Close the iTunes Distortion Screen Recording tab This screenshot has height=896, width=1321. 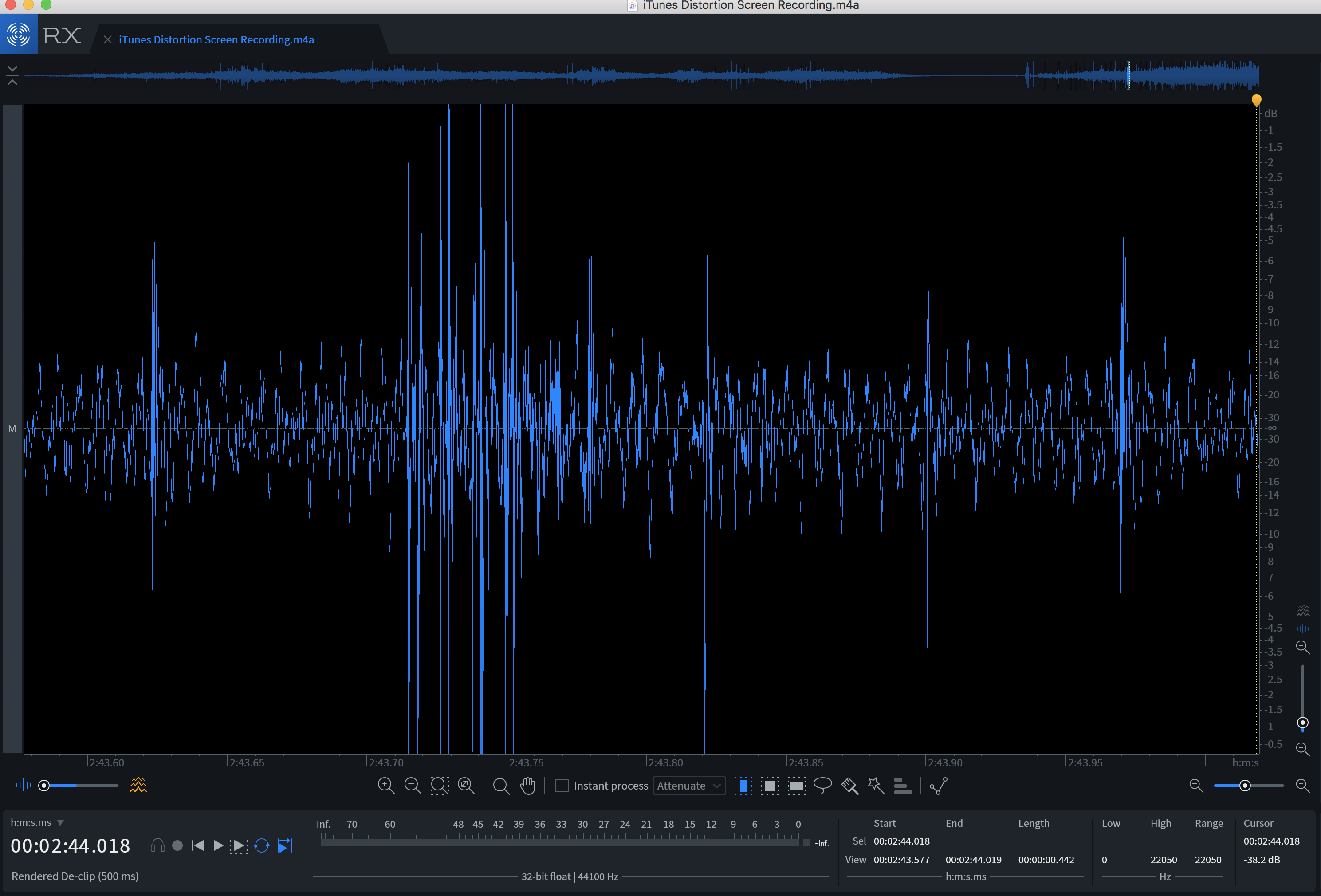click(x=107, y=39)
